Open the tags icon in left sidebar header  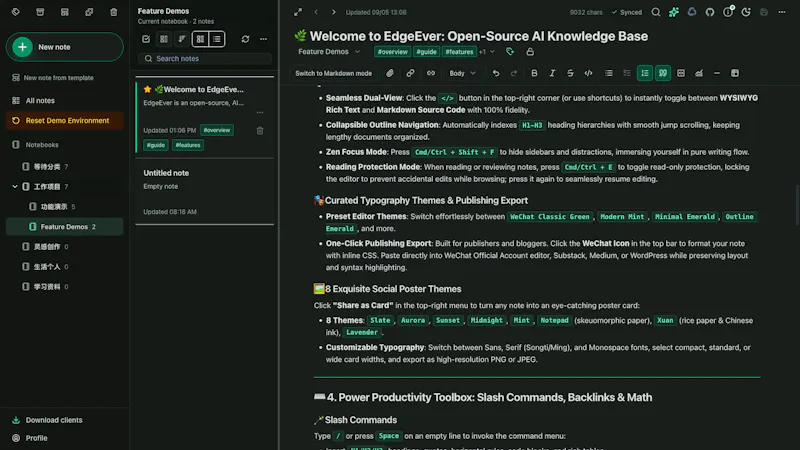pyautogui.click(x=15, y=12)
